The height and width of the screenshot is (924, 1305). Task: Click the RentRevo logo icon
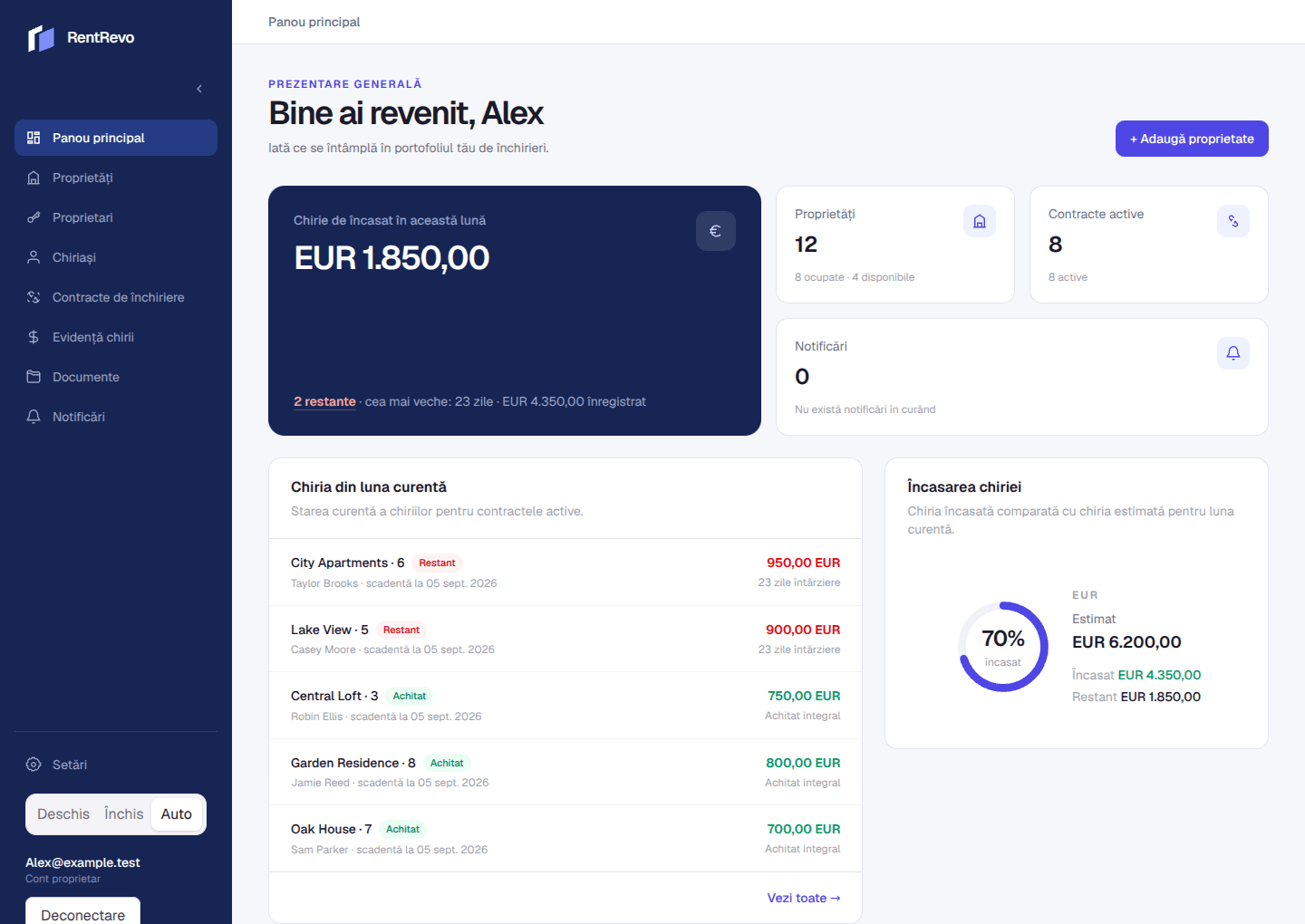pos(41,38)
